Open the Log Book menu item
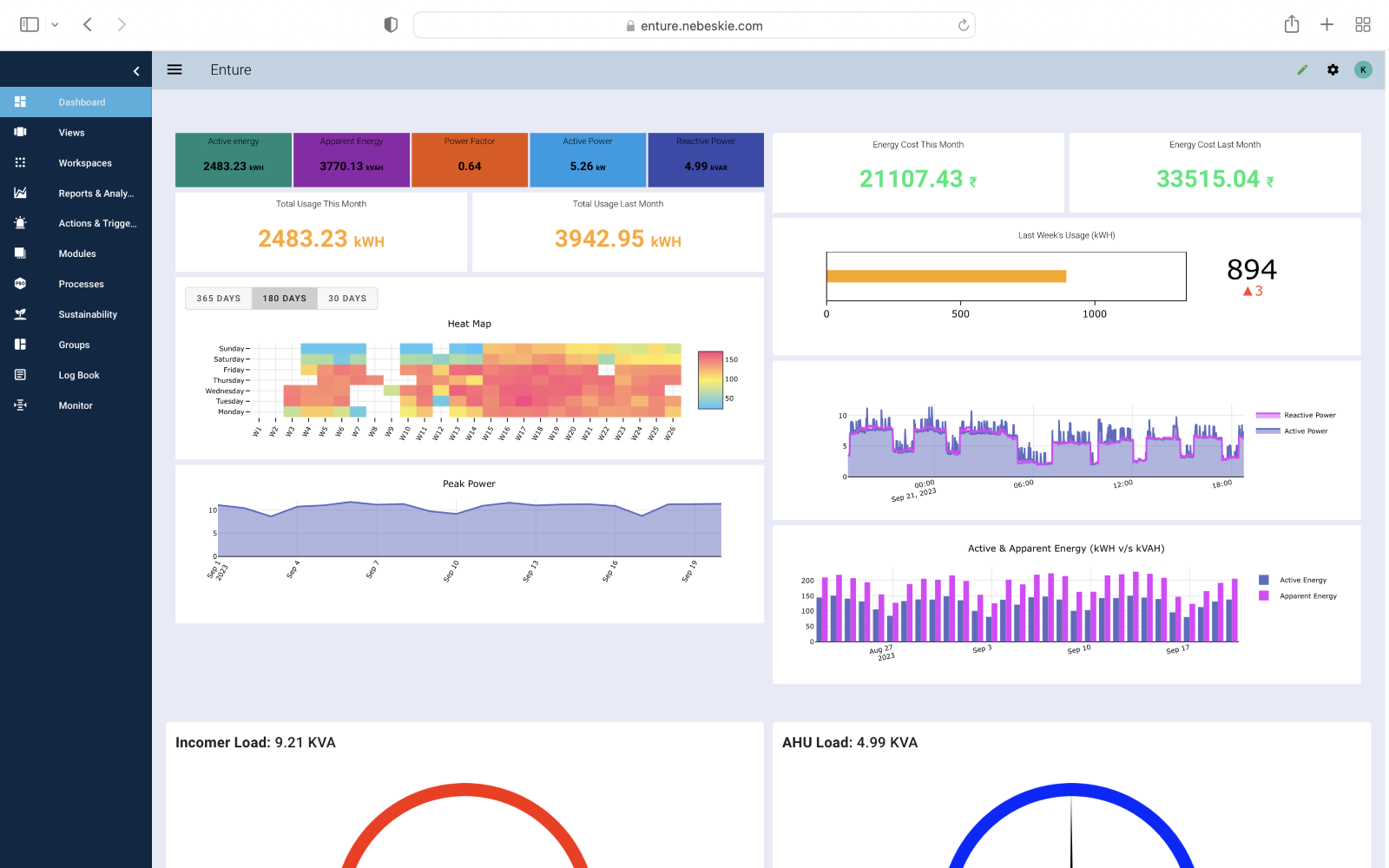Screen dimensions: 1389x868 pyautogui.click(x=79, y=375)
